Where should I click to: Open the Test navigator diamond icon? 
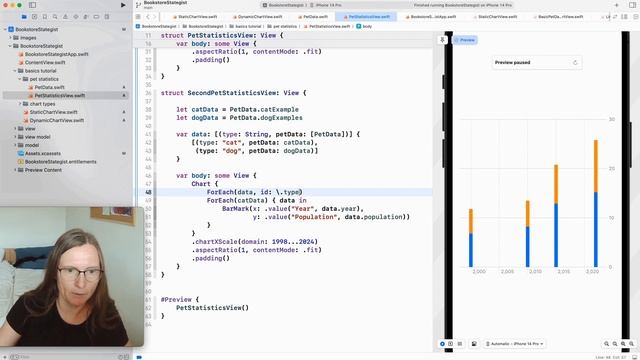[x=76, y=17]
